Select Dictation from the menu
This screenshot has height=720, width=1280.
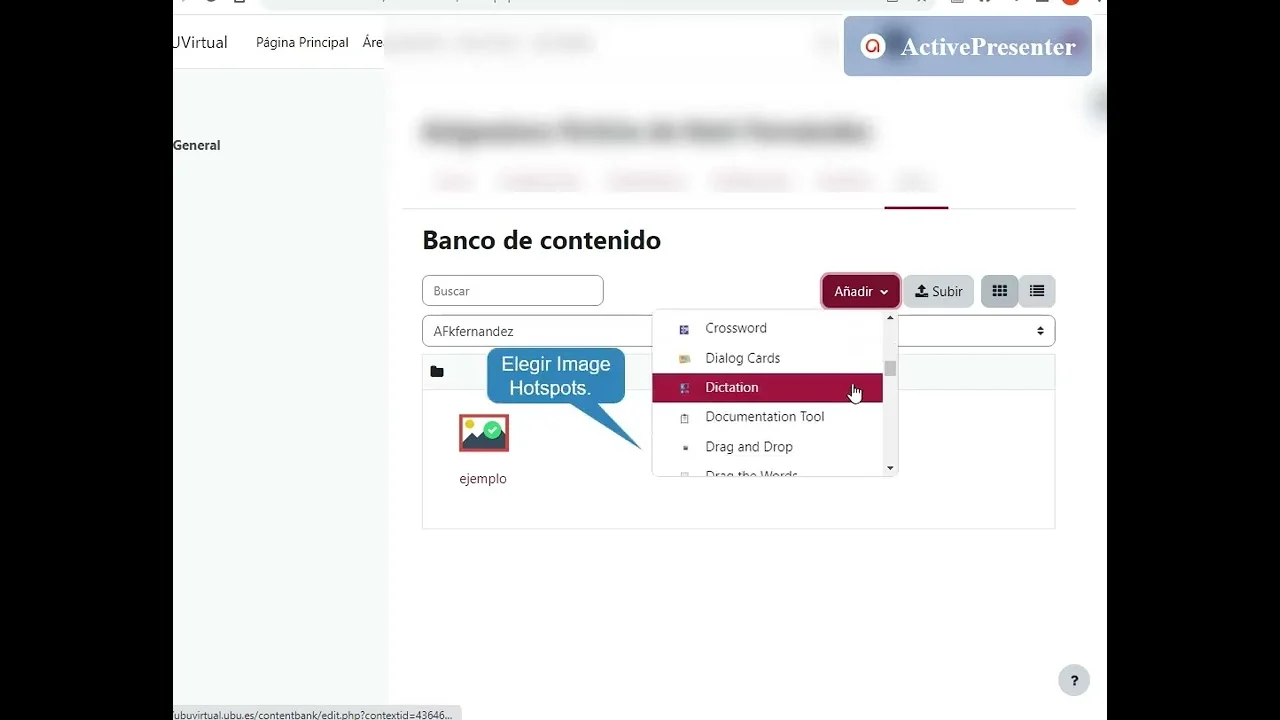(732, 388)
